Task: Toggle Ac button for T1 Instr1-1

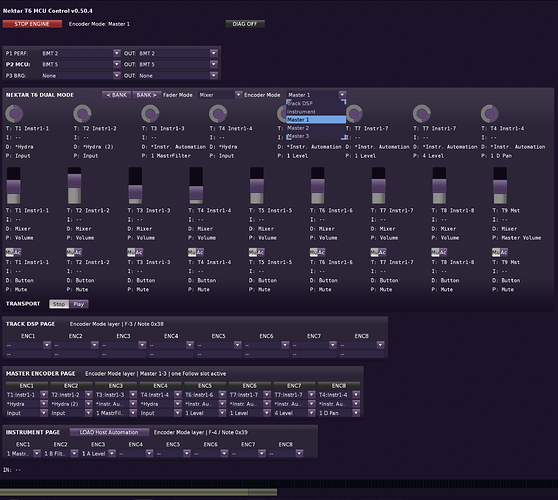Action: point(17,252)
